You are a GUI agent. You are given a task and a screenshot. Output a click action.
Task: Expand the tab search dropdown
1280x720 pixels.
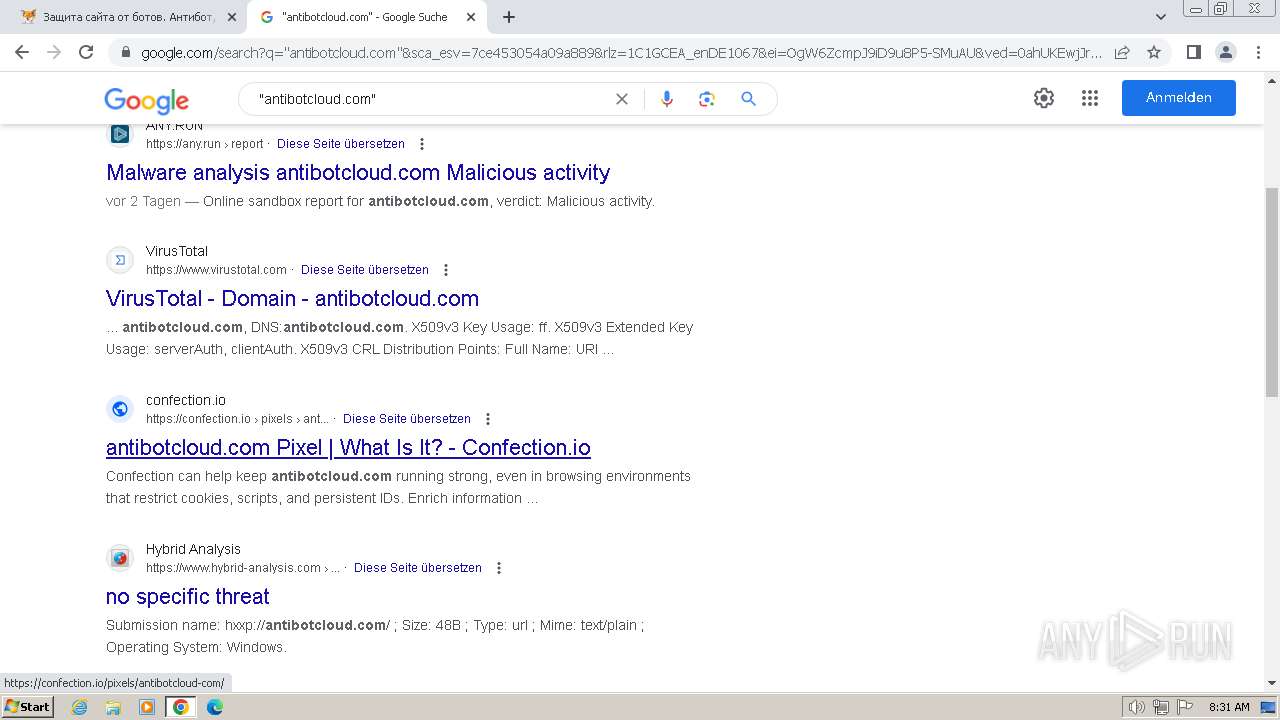[1160, 17]
